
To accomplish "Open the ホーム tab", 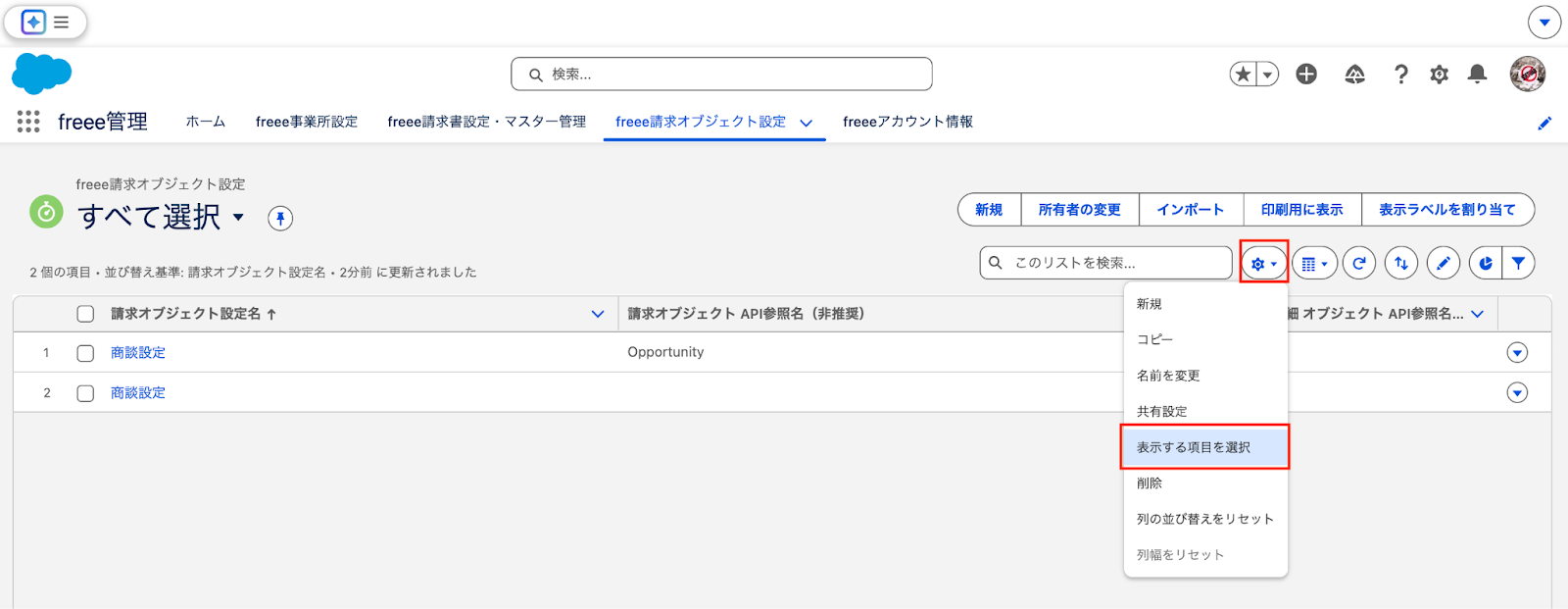I will [206, 122].
